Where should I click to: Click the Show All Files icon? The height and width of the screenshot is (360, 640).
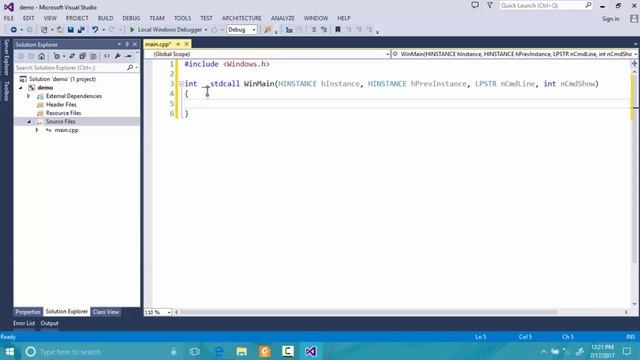point(93,56)
